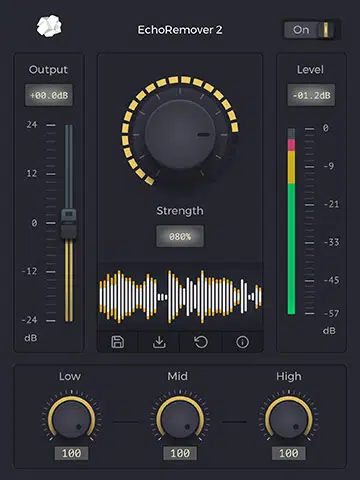Click the High band 100 value box
This screenshot has width=360, height=480.
pyautogui.click(x=289, y=453)
